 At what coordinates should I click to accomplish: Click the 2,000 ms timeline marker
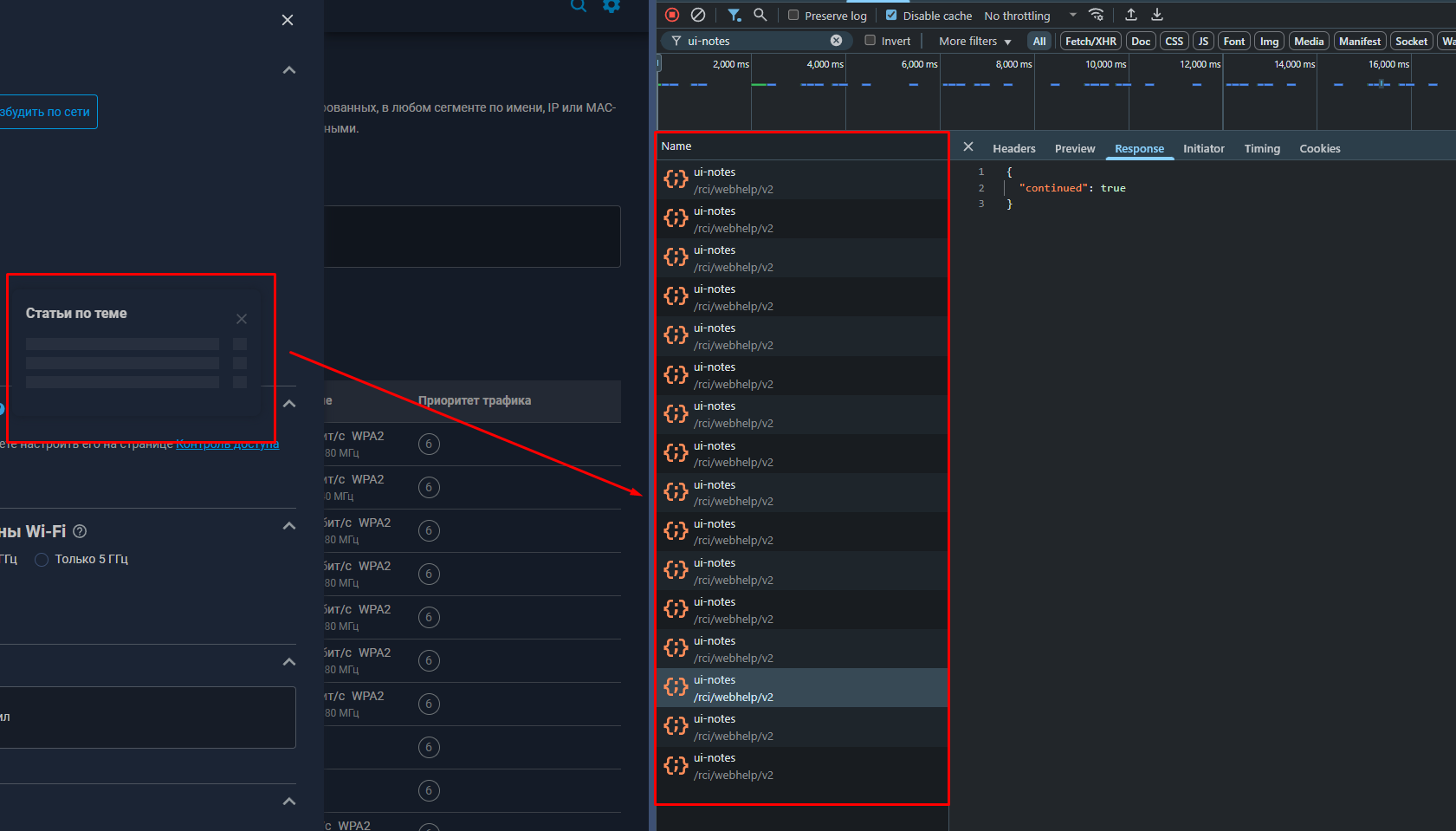pos(730,64)
